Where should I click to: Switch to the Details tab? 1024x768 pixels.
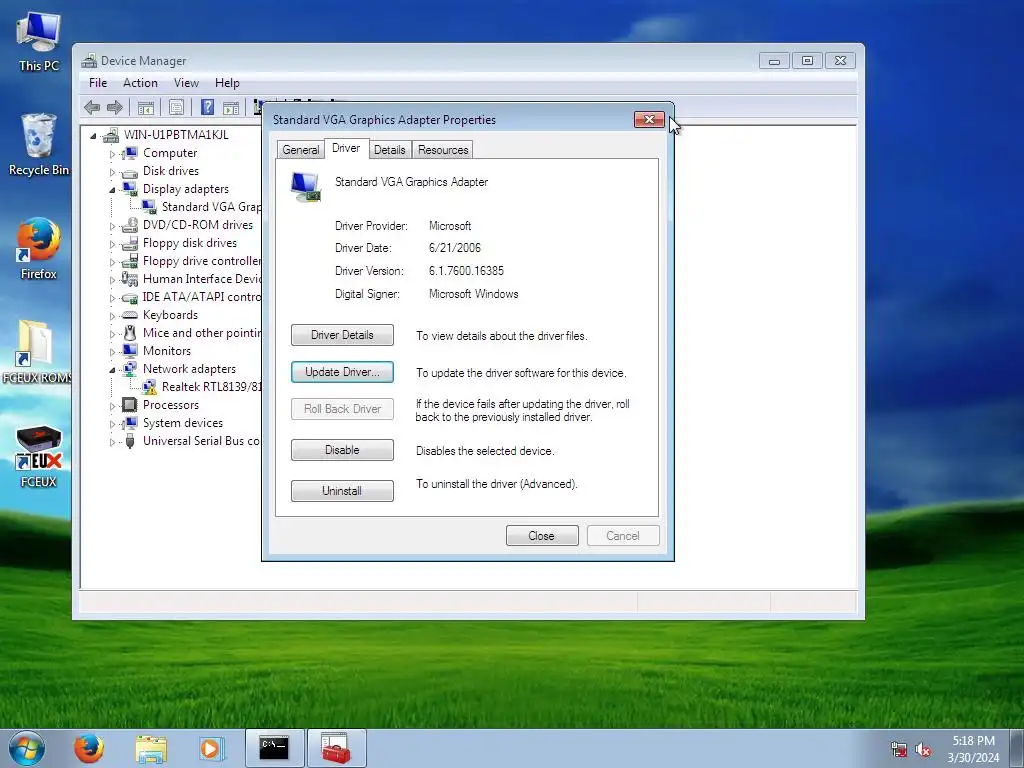(x=390, y=150)
